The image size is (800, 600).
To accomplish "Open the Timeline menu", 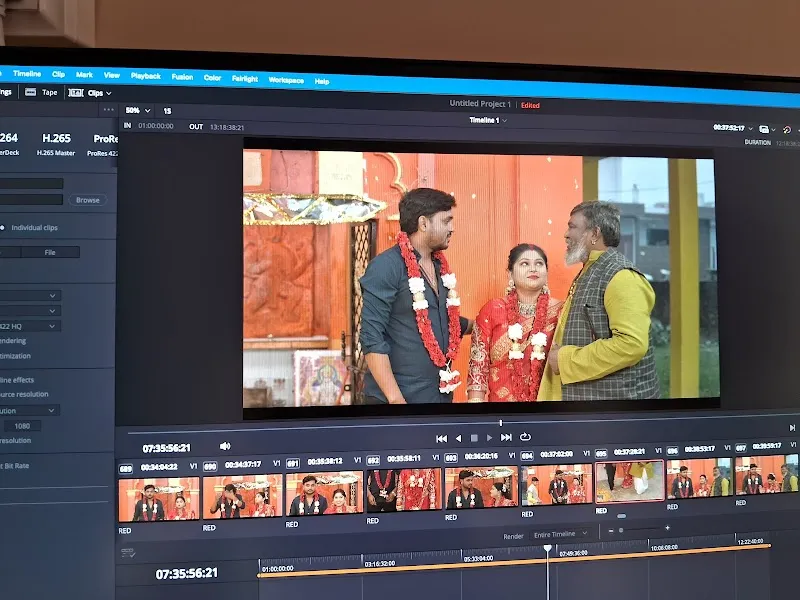I will tap(27, 73).
